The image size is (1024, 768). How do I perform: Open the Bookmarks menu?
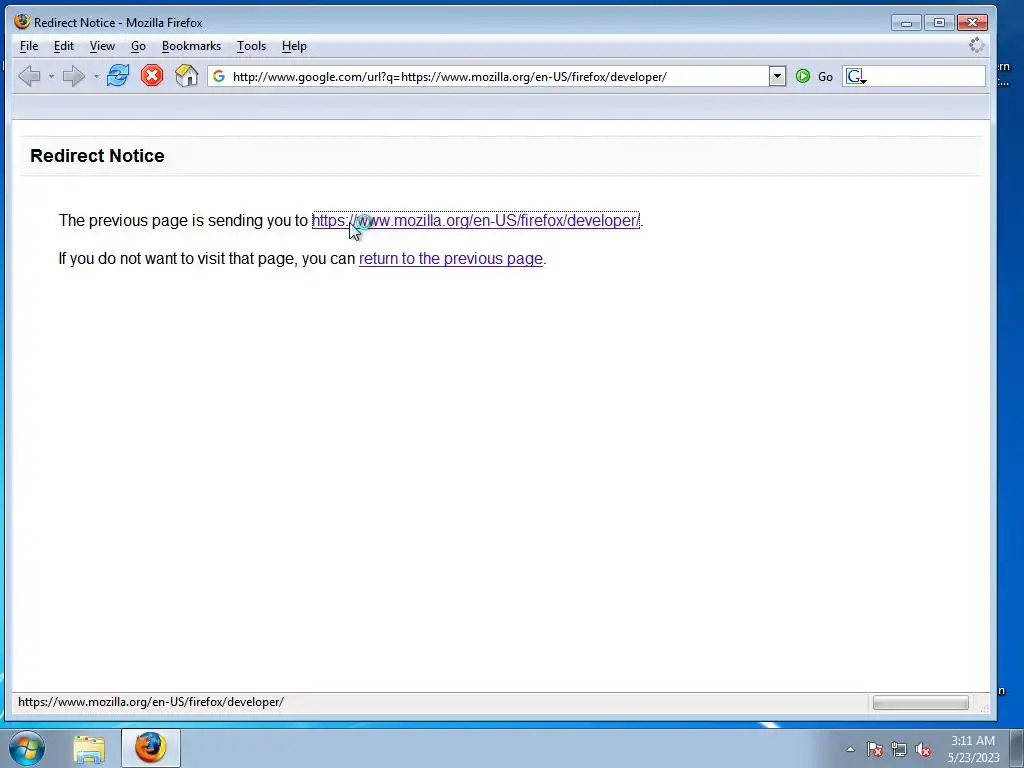click(191, 46)
